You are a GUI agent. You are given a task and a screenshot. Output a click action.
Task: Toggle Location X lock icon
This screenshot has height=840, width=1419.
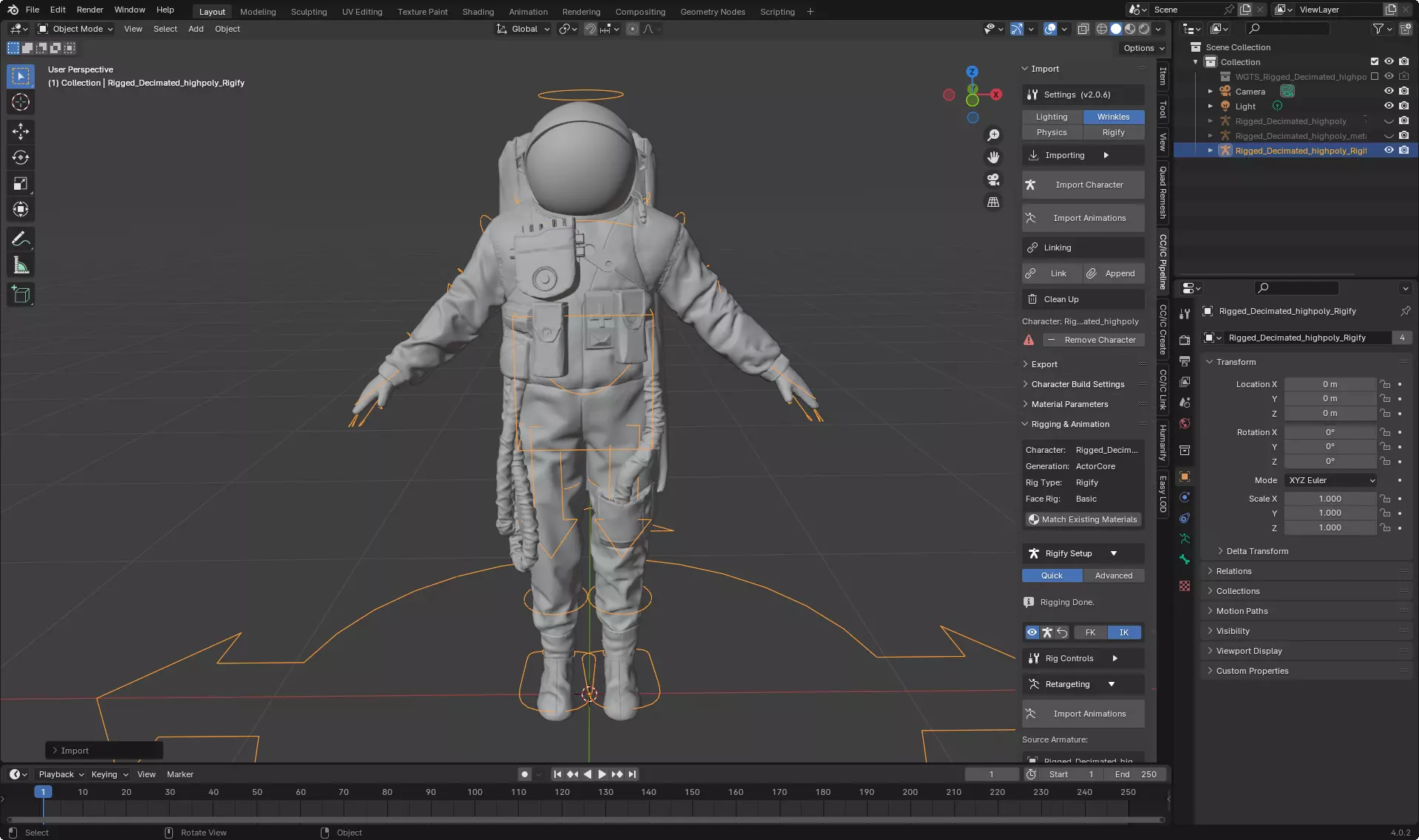pos(1386,384)
